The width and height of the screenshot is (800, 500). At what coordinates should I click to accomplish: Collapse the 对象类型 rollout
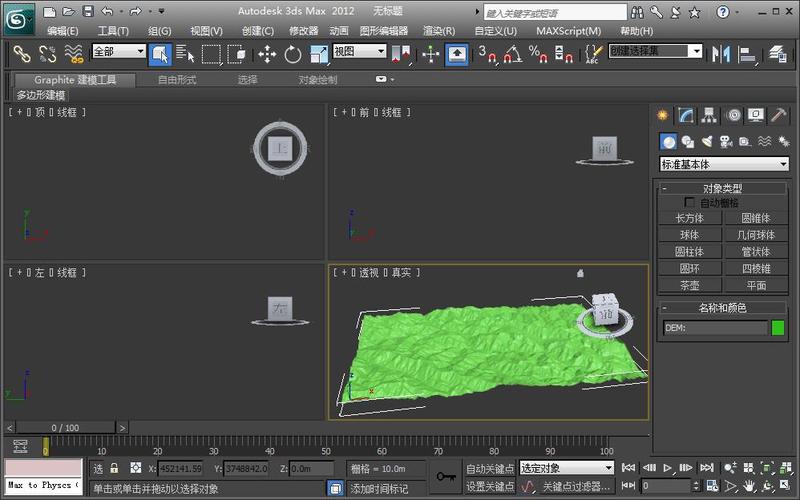722,188
